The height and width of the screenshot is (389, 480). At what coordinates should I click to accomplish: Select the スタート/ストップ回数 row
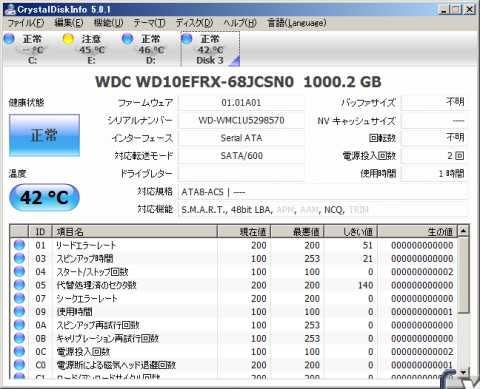click(234, 272)
